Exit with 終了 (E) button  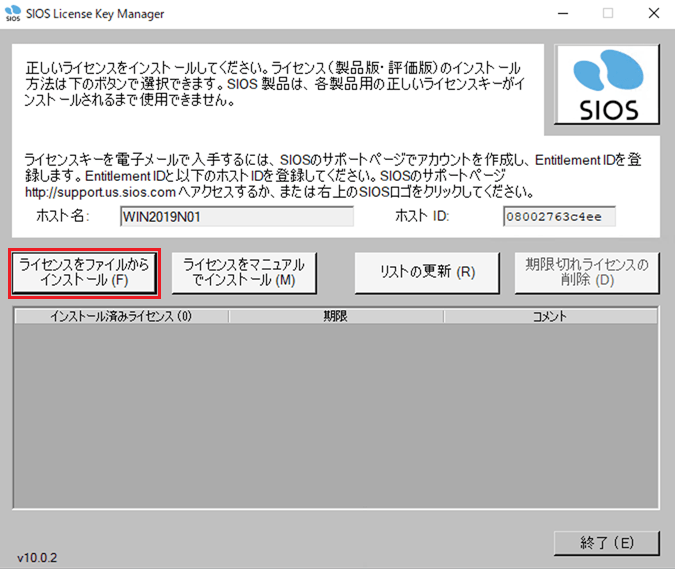tap(607, 543)
